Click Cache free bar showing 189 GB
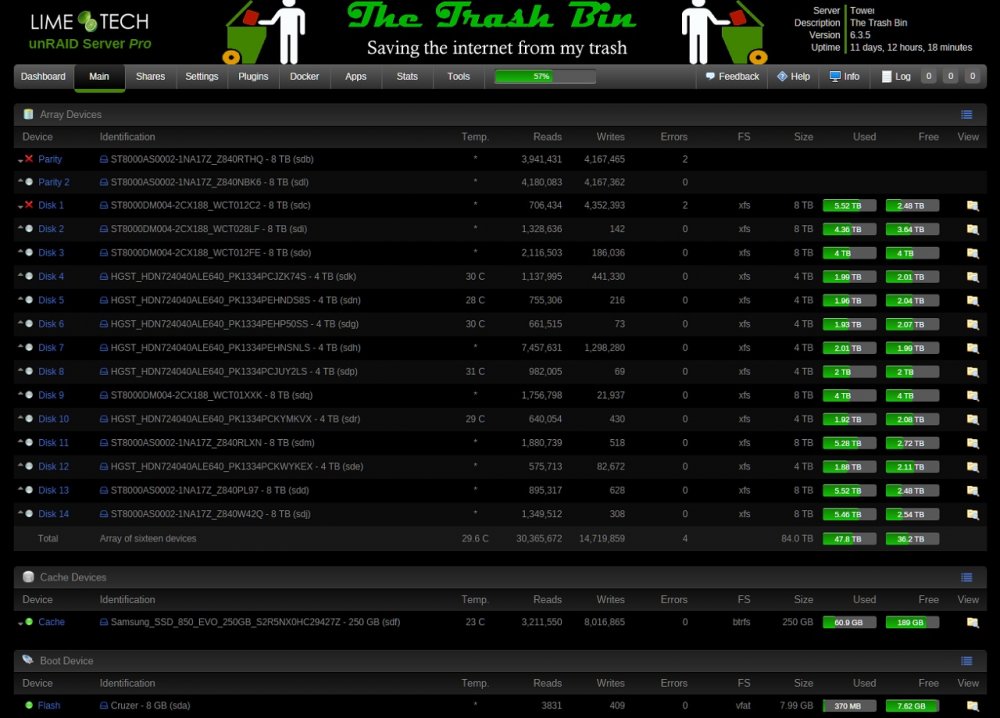This screenshot has width=1000, height=718. (912, 622)
